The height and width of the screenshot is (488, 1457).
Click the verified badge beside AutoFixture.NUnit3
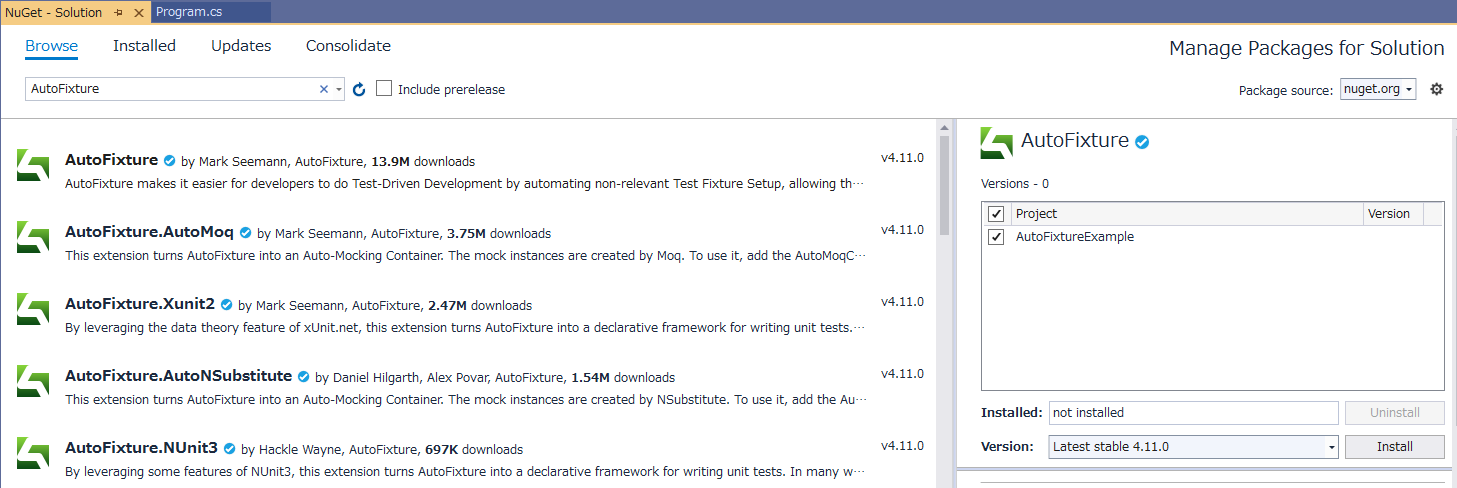pos(230,449)
